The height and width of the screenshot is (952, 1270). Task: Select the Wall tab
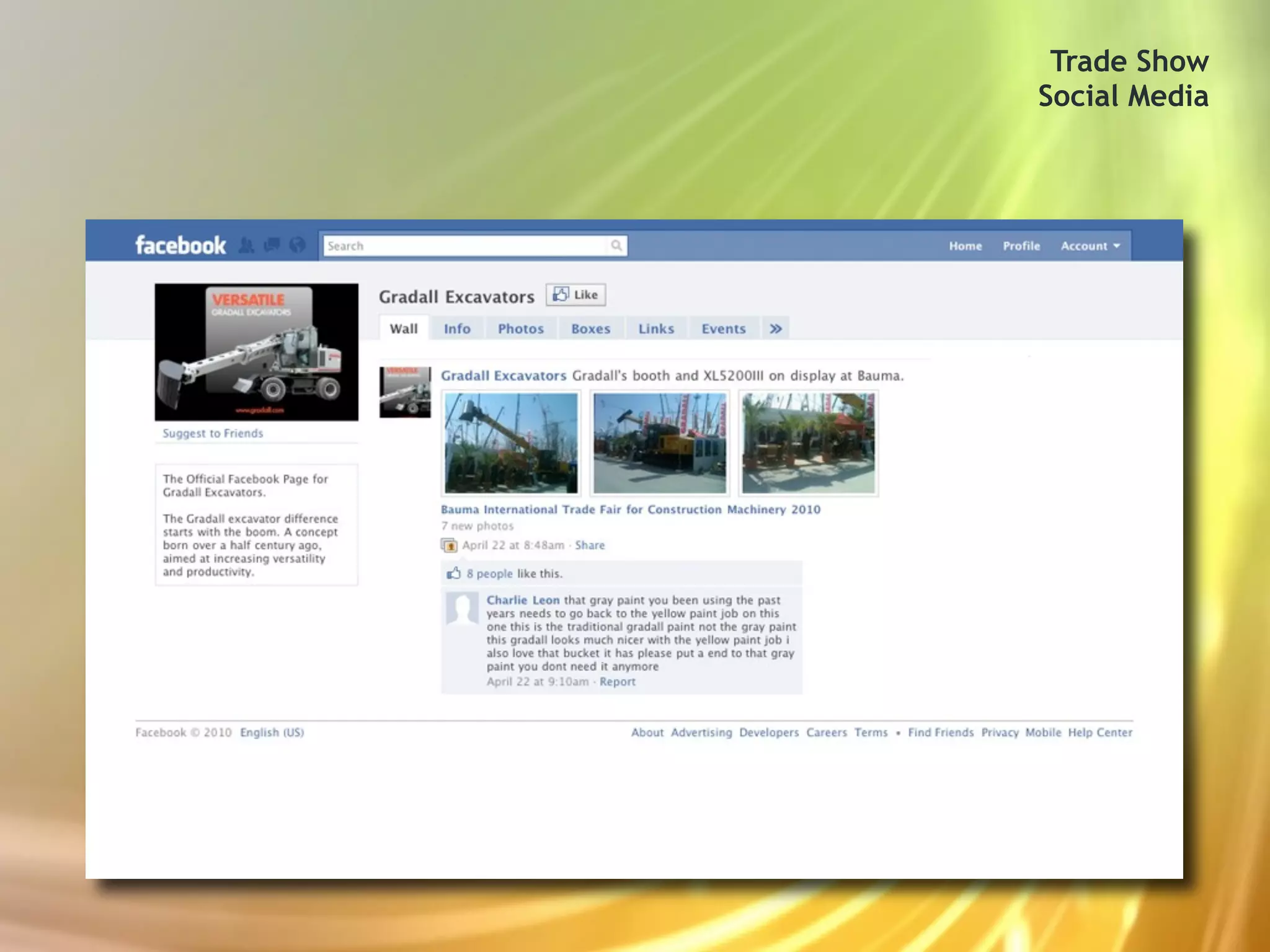[x=404, y=328]
